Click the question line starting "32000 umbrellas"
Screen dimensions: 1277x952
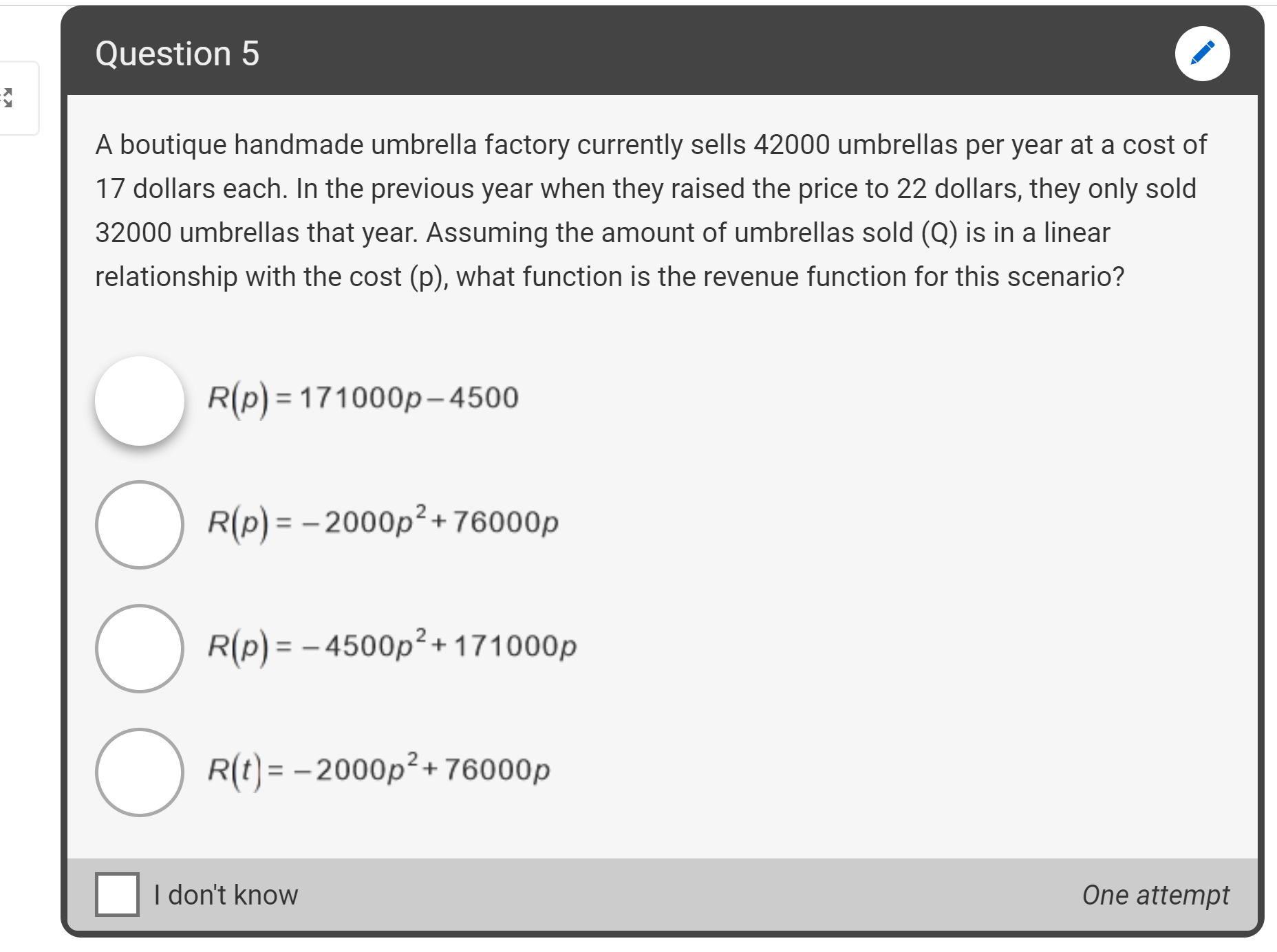(x=603, y=233)
